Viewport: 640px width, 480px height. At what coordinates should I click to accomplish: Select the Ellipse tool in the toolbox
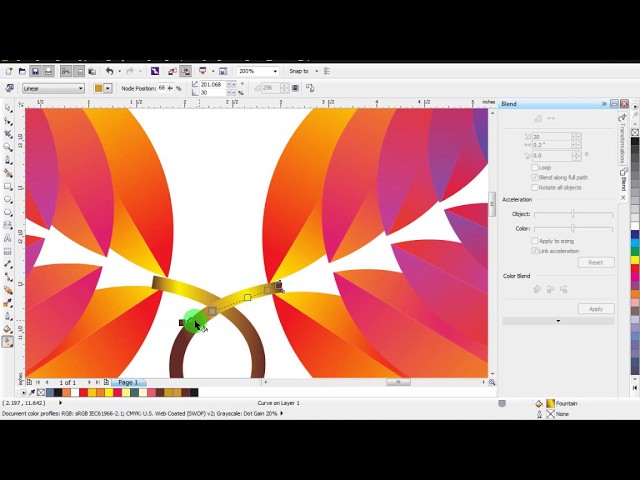tap(8, 200)
